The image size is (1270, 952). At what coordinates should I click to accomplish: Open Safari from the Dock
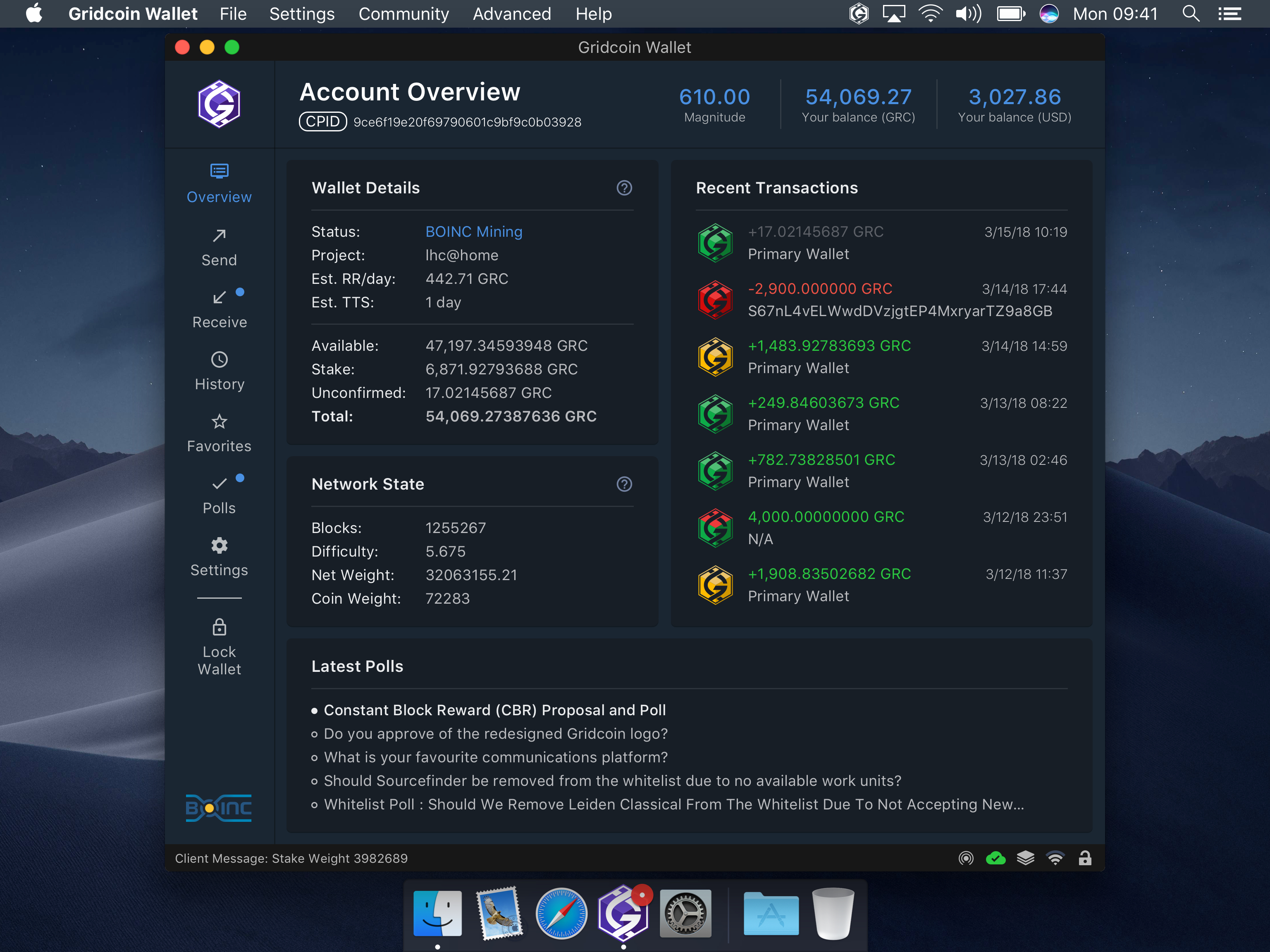(x=561, y=913)
